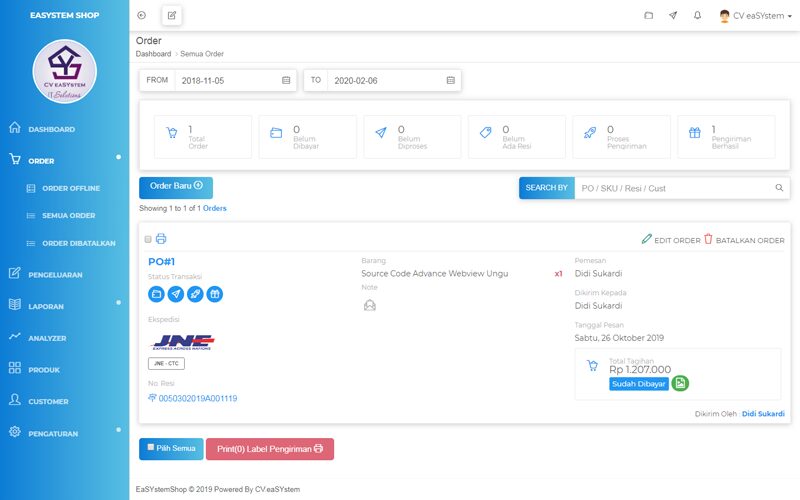Click the JNE expedition logo
The width and height of the screenshot is (800, 500).
(183, 341)
